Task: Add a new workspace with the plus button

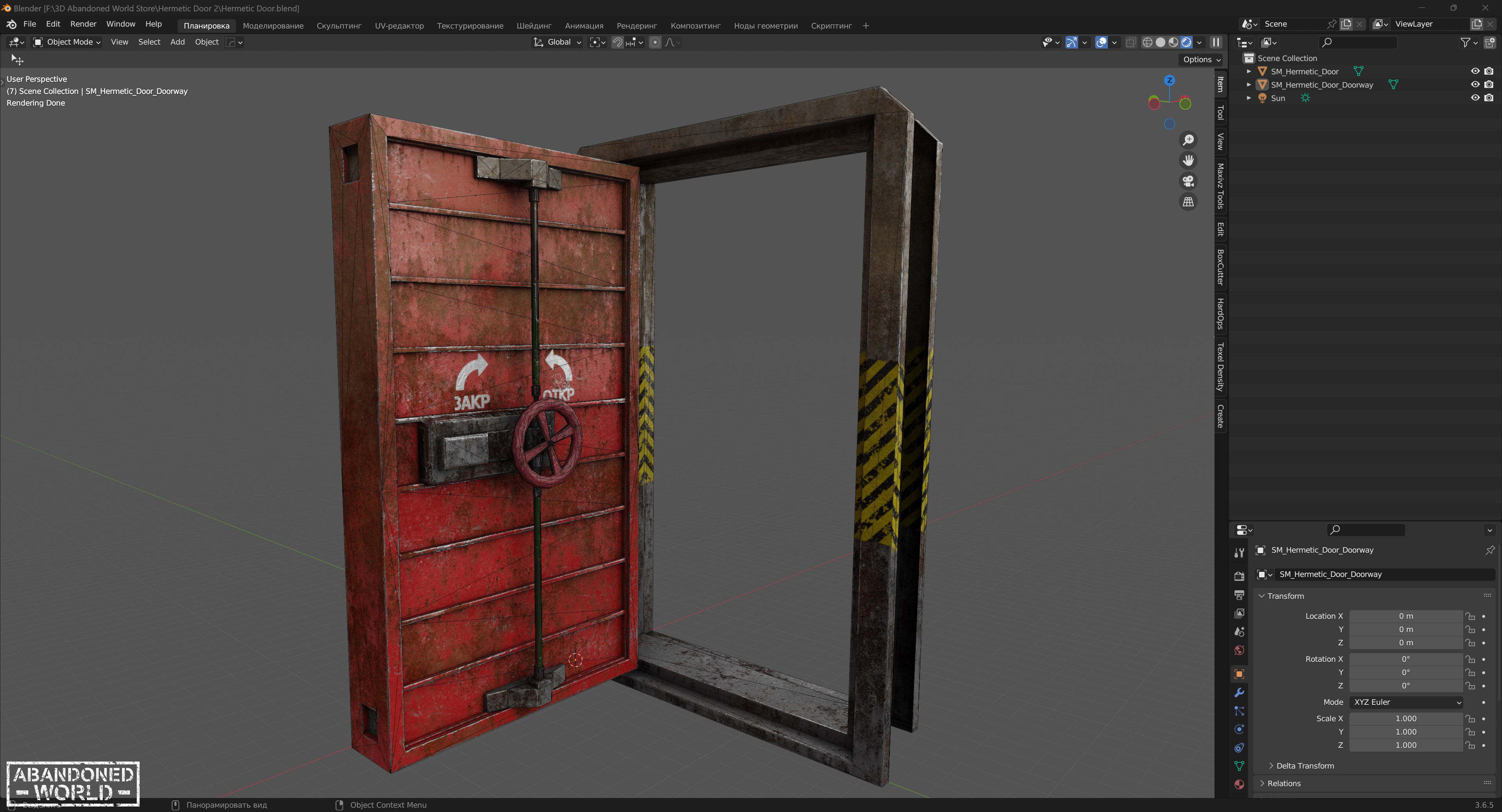Action: point(865,26)
